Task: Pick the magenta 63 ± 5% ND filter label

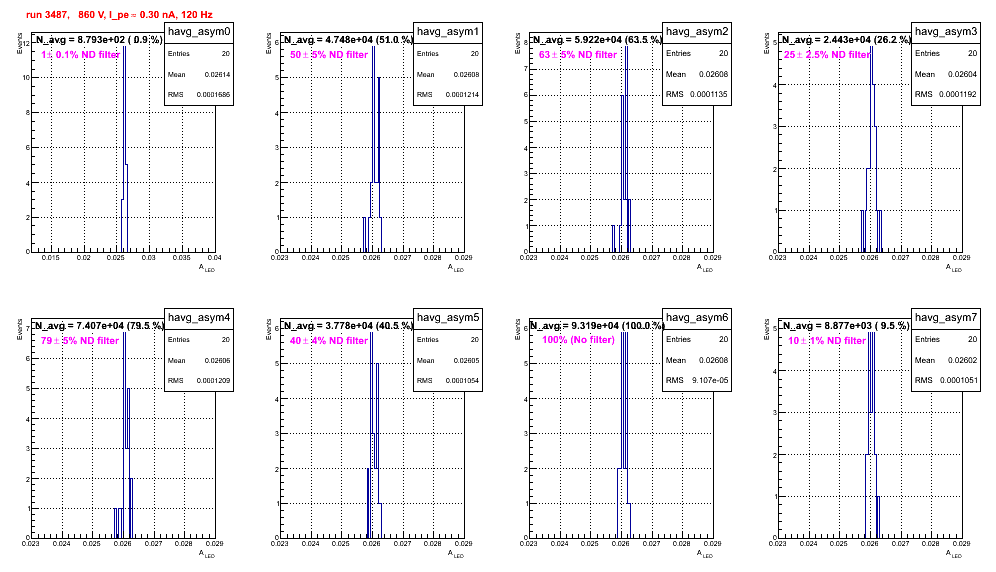Action: (578, 55)
